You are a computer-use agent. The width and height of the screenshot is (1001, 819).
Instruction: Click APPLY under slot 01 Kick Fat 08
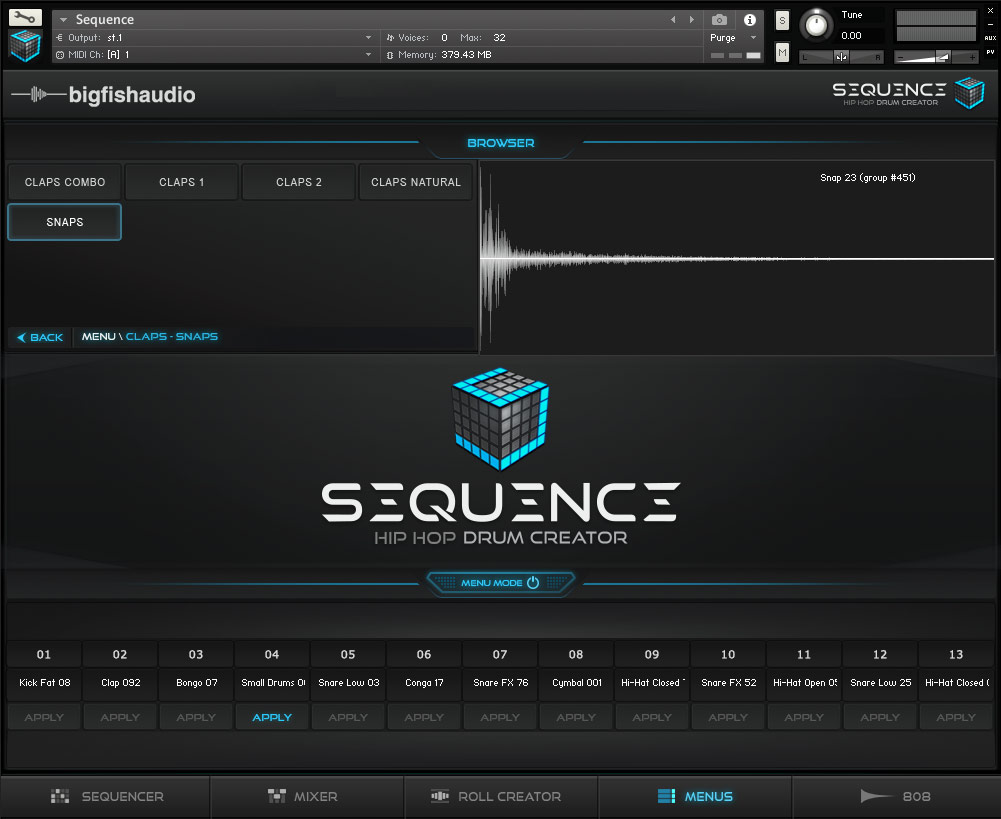pyautogui.click(x=44, y=717)
